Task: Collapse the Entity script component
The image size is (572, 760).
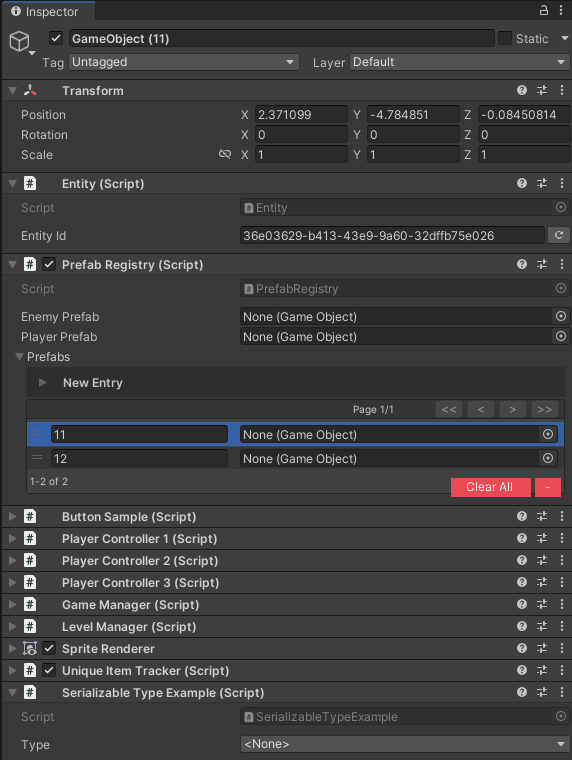Action: coord(13,184)
